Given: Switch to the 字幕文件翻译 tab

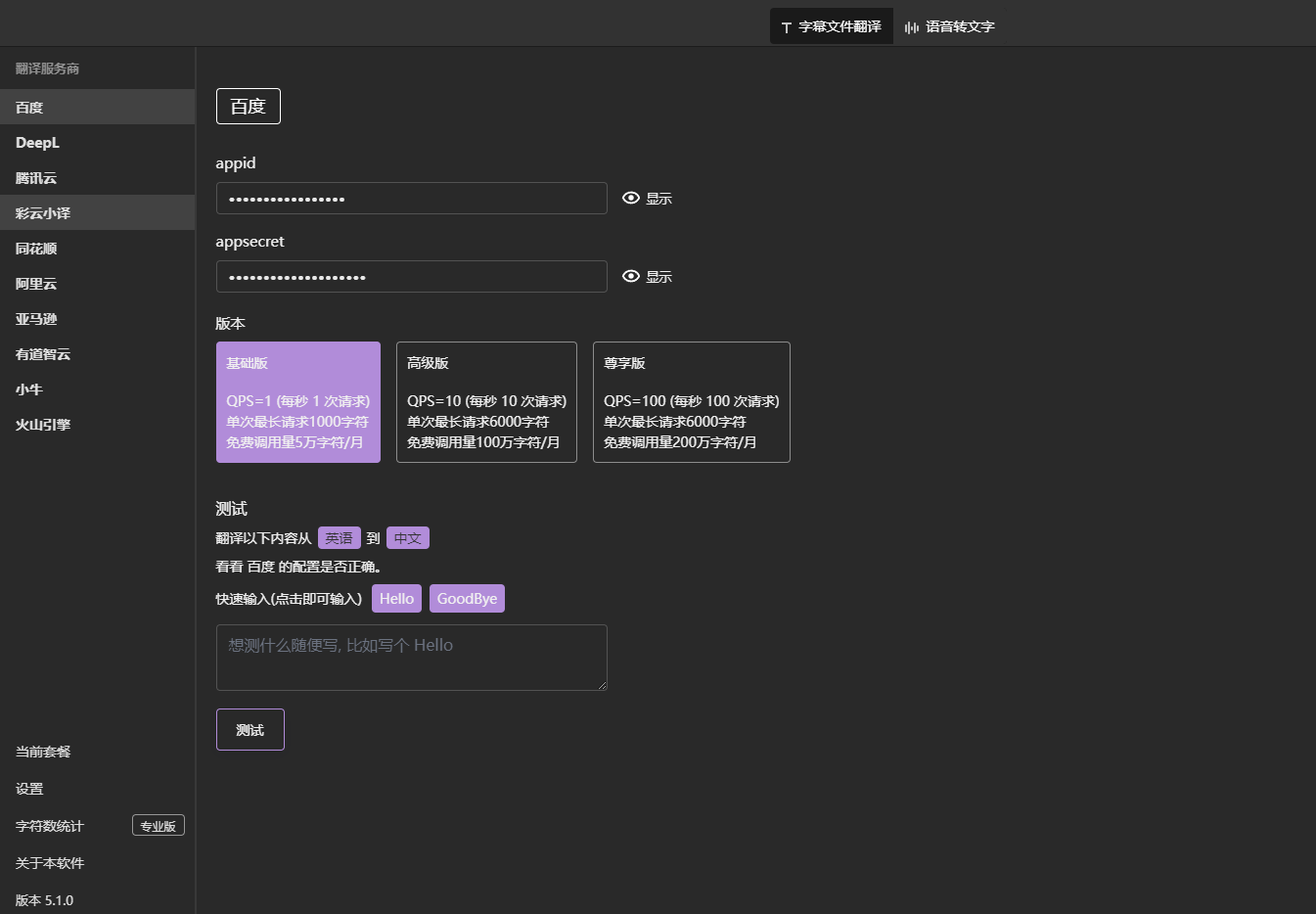Looking at the screenshot, I should [x=831, y=26].
